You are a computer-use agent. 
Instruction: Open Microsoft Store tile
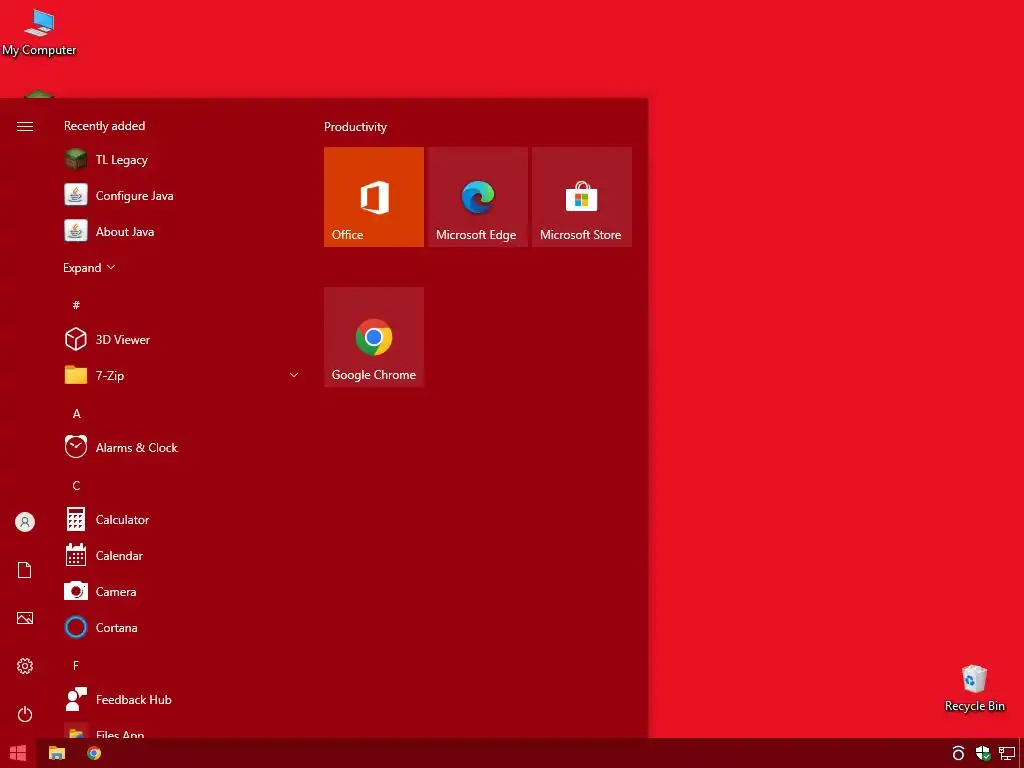click(581, 197)
